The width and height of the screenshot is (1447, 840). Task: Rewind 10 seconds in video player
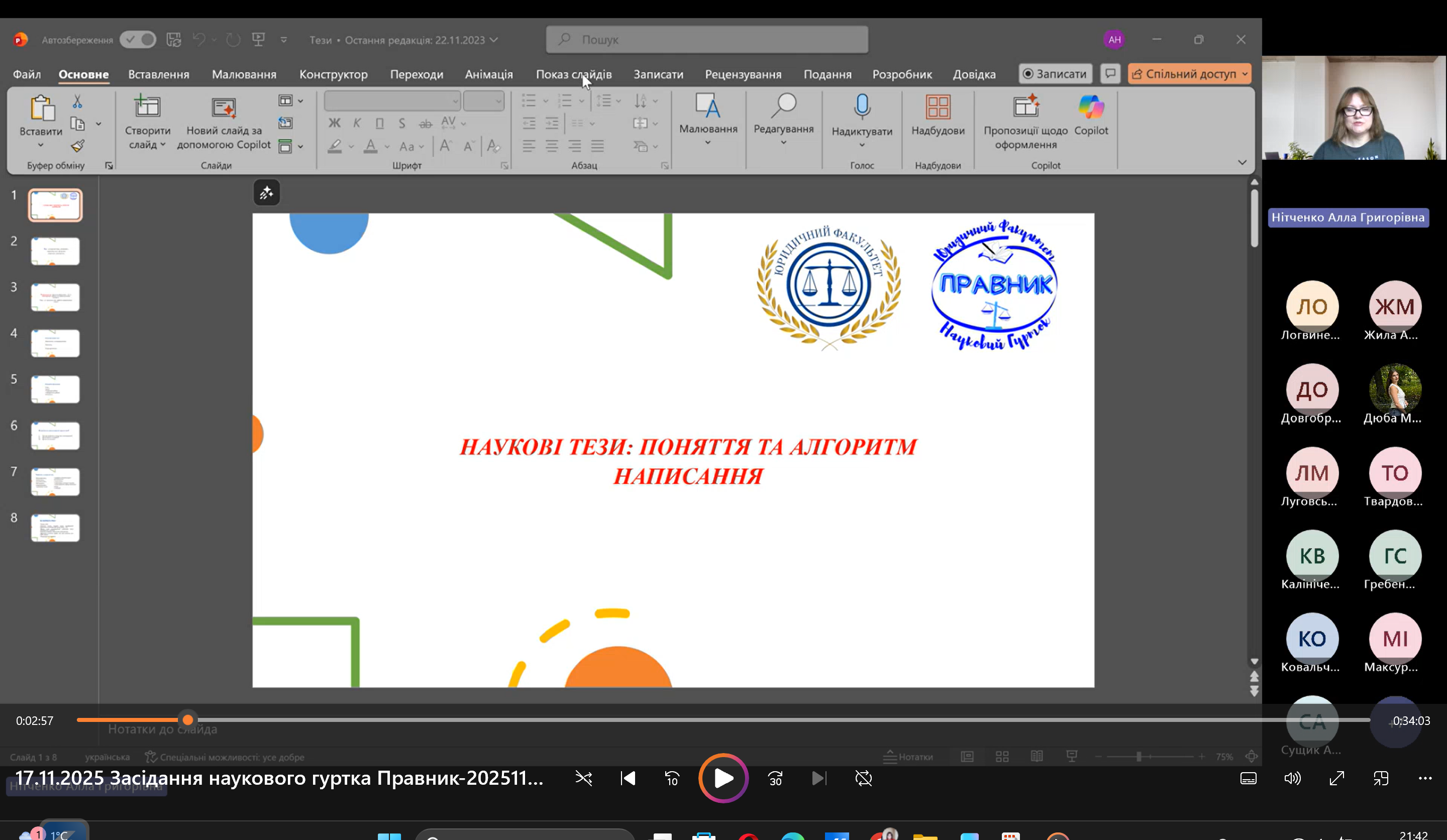coord(671,779)
